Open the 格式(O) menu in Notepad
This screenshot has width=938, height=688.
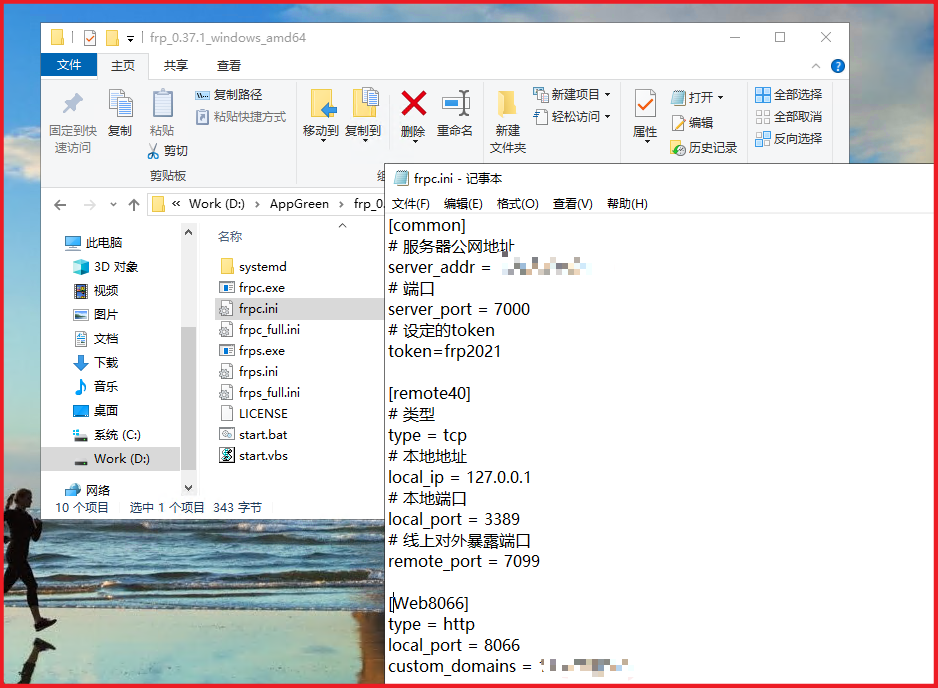(x=518, y=203)
